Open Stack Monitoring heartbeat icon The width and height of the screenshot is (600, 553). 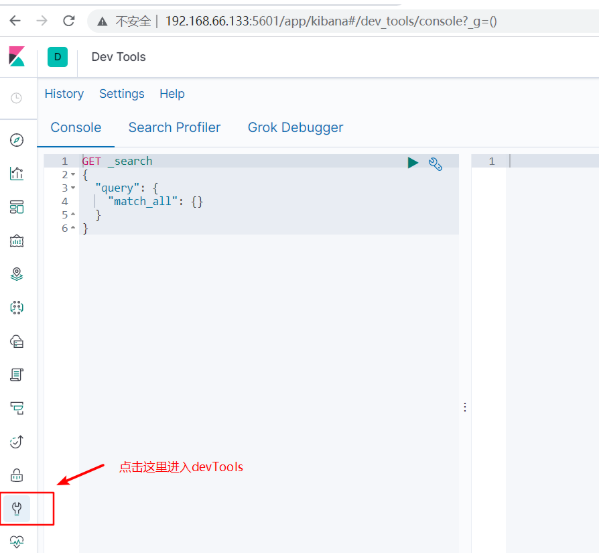pyautogui.click(x=17, y=541)
